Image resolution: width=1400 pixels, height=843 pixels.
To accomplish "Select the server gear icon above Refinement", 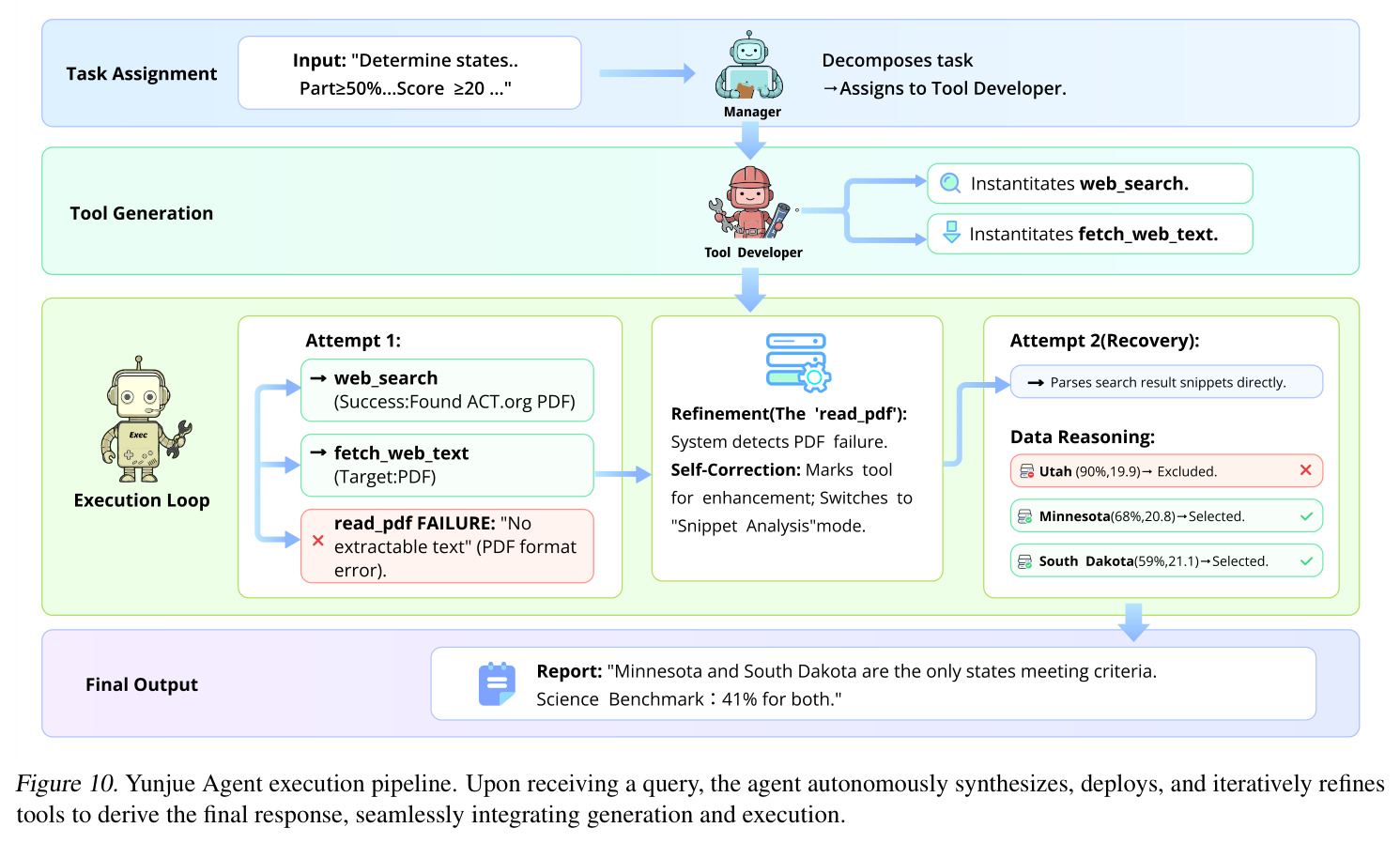I will coord(797,361).
